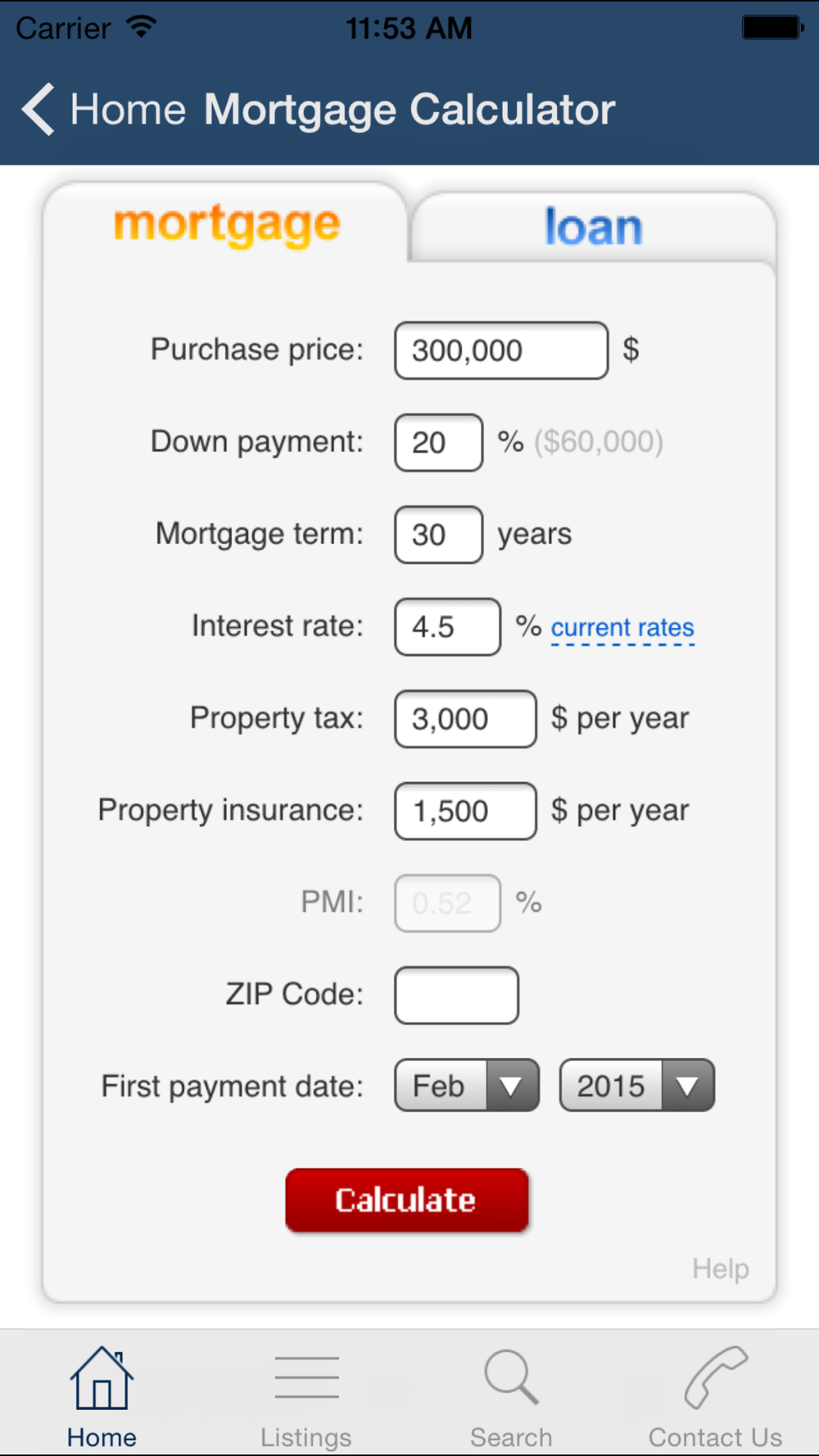This screenshot has width=819, height=1456.
Task: Click the red Calculate button
Action: tap(407, 1200)
